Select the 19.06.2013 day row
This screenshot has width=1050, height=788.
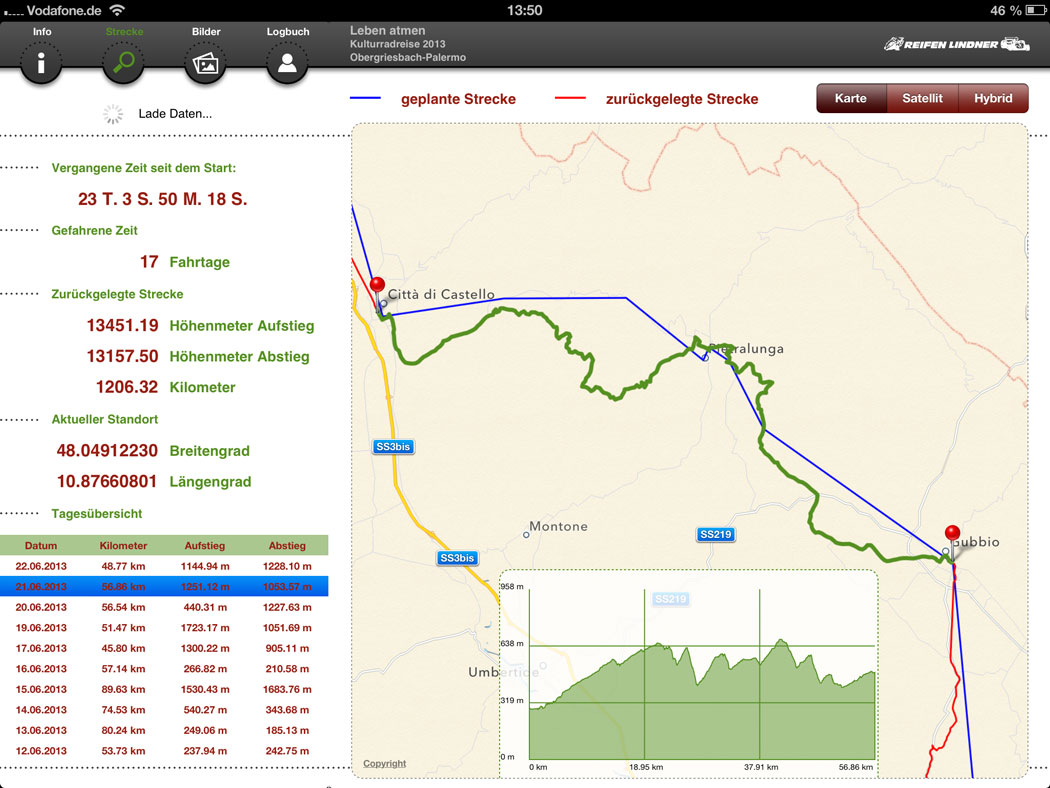(164, 628)
